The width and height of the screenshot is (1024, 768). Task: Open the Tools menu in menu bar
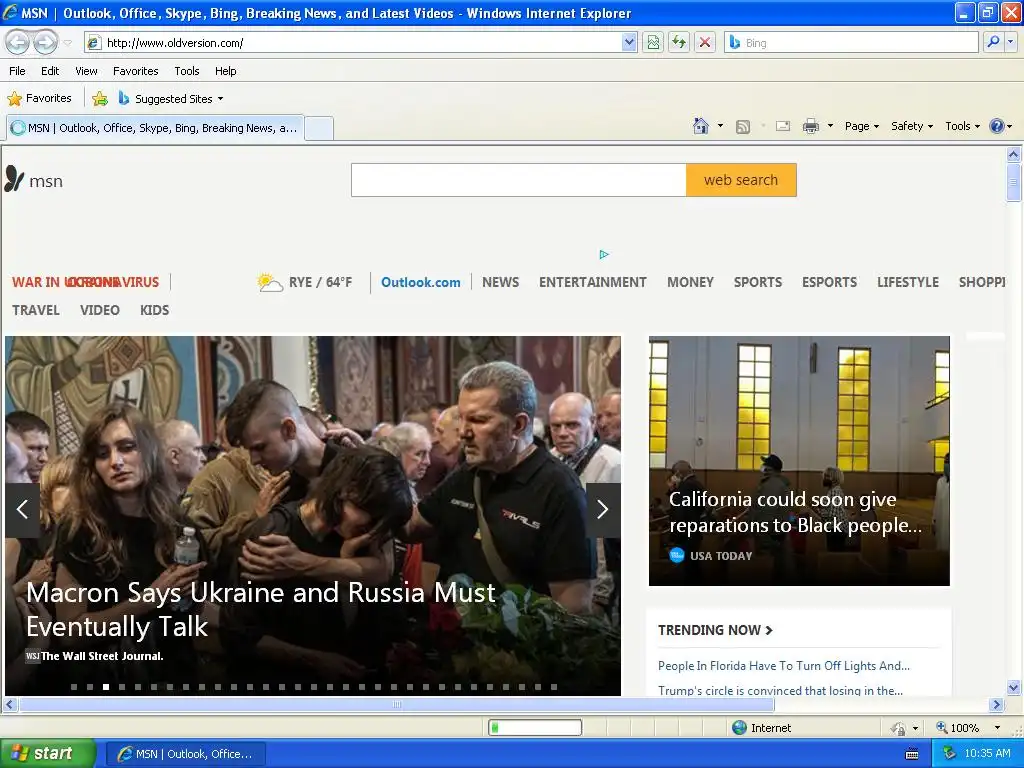pos(186,71)
